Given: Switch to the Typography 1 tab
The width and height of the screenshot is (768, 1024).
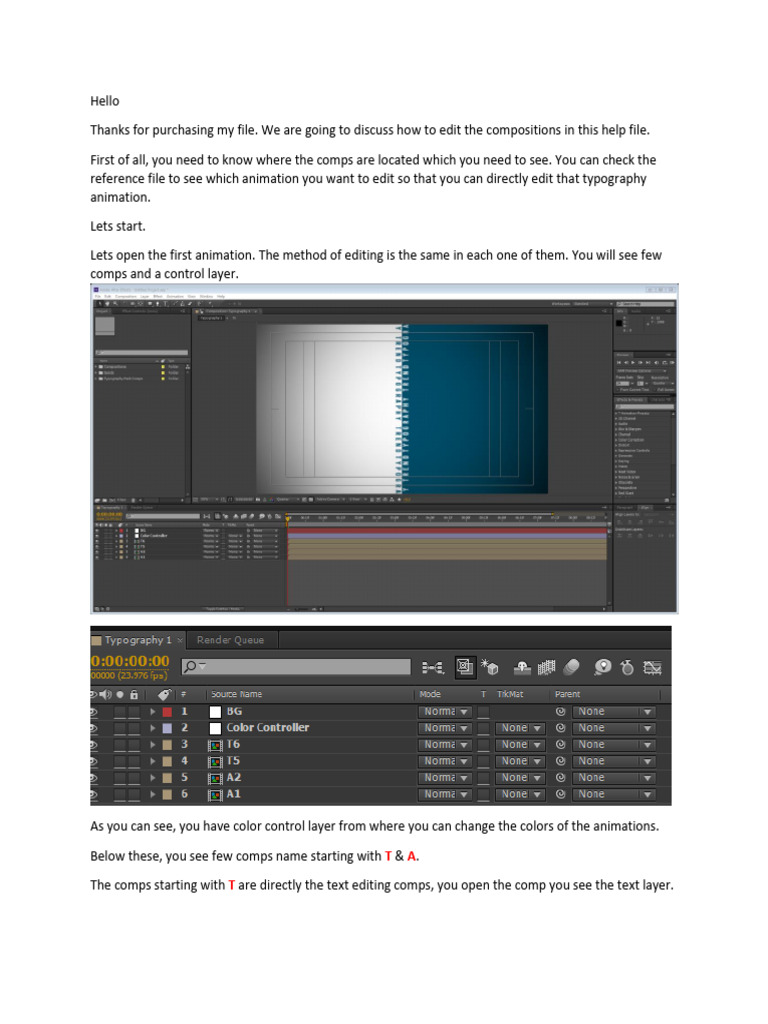Looking at the screenshot, I should [x=138, y=640].
